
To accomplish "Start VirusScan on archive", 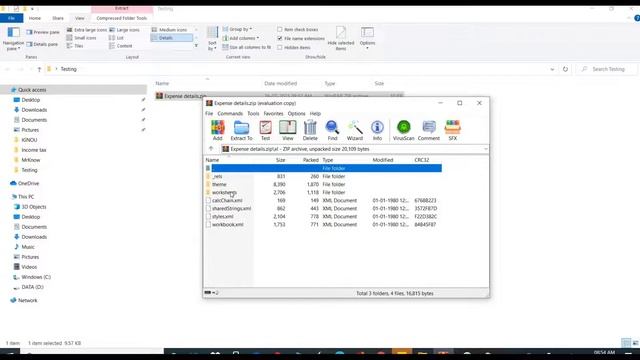I will click(x=403, y=131).
